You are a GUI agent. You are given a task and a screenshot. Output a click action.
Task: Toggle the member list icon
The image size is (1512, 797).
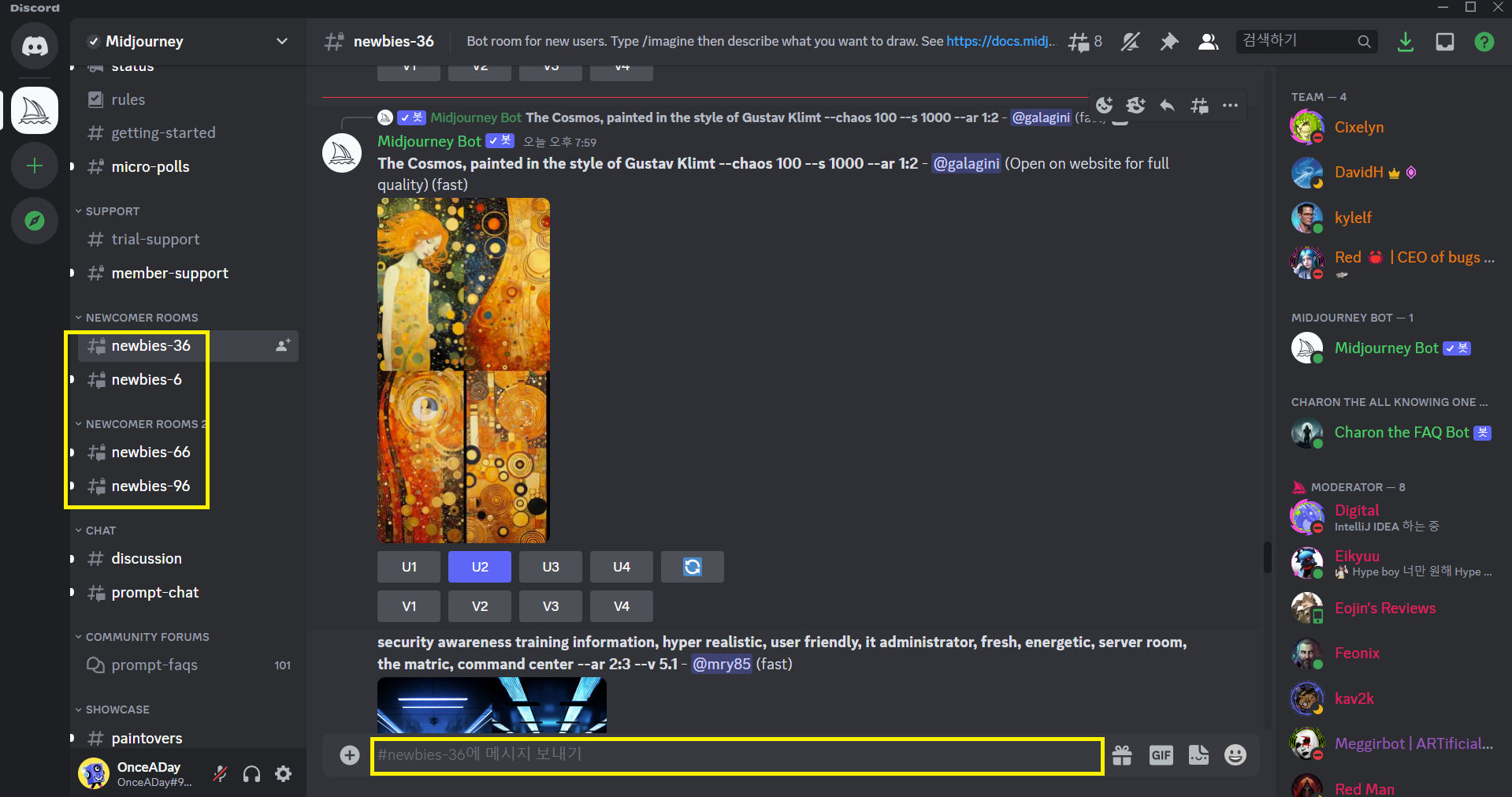(1208, 42)
